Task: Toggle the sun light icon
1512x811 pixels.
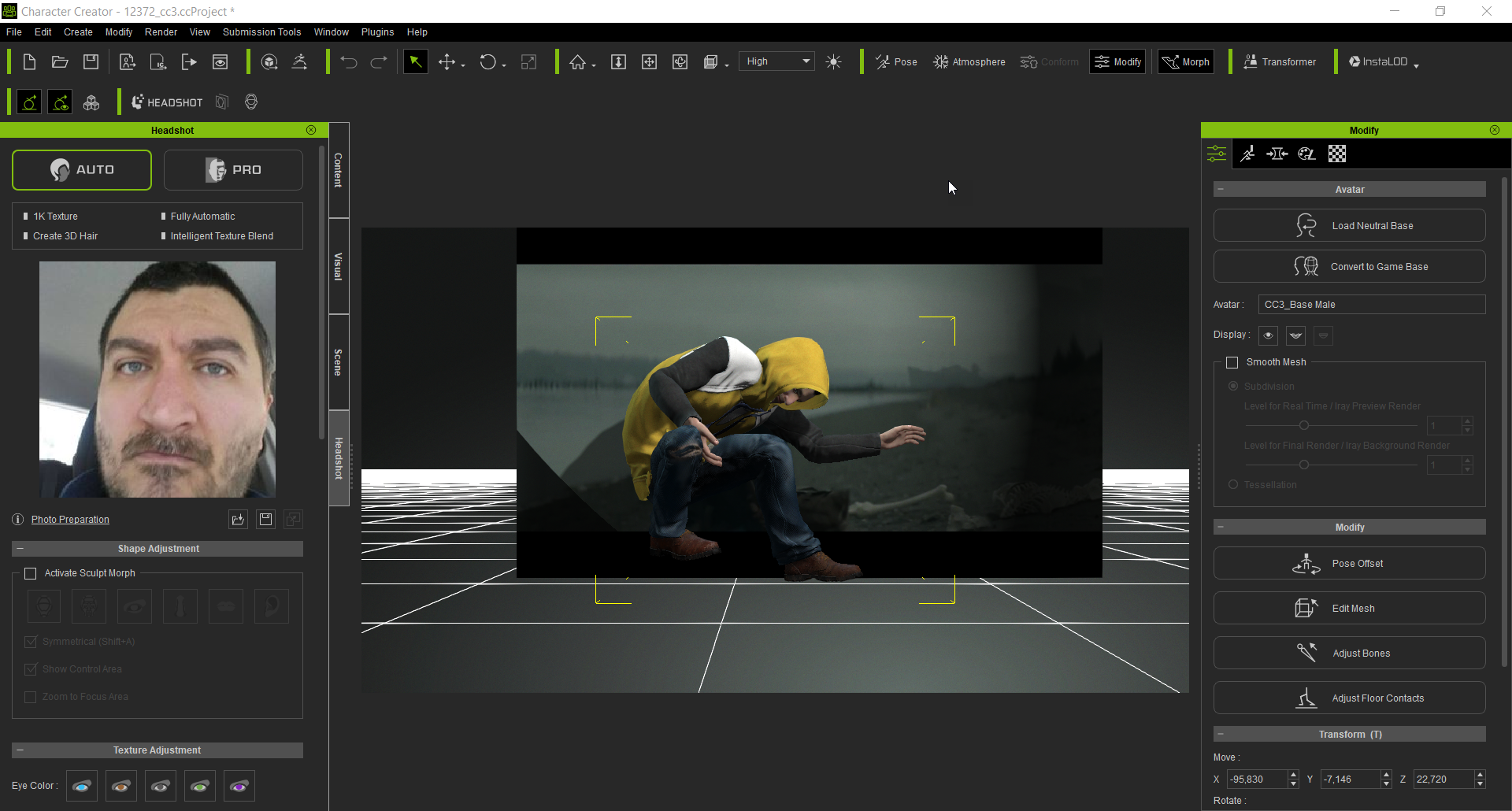Action: [x=834, y=62]
